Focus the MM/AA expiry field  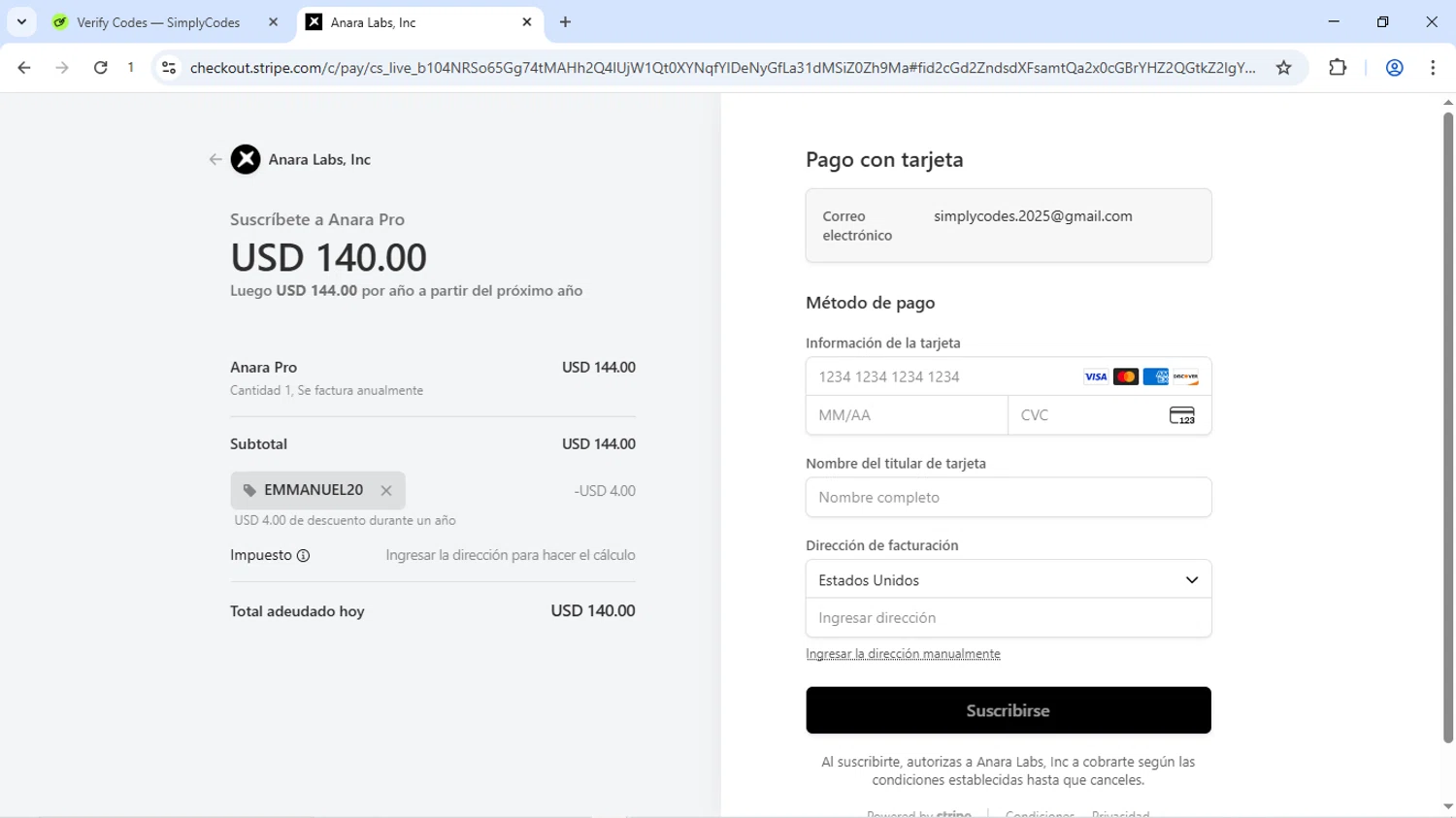[x=907, y=415]
